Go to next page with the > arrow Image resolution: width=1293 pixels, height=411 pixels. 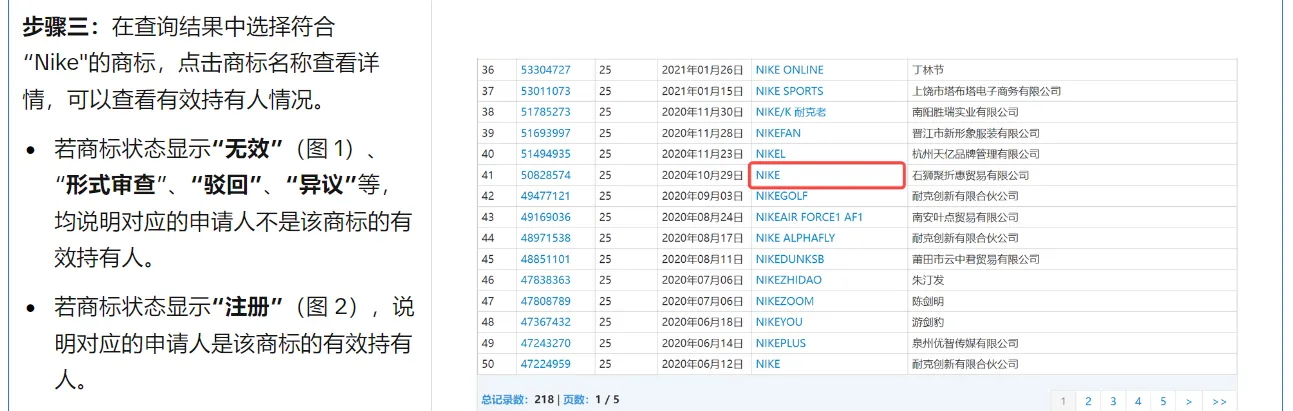[1188, 401]
